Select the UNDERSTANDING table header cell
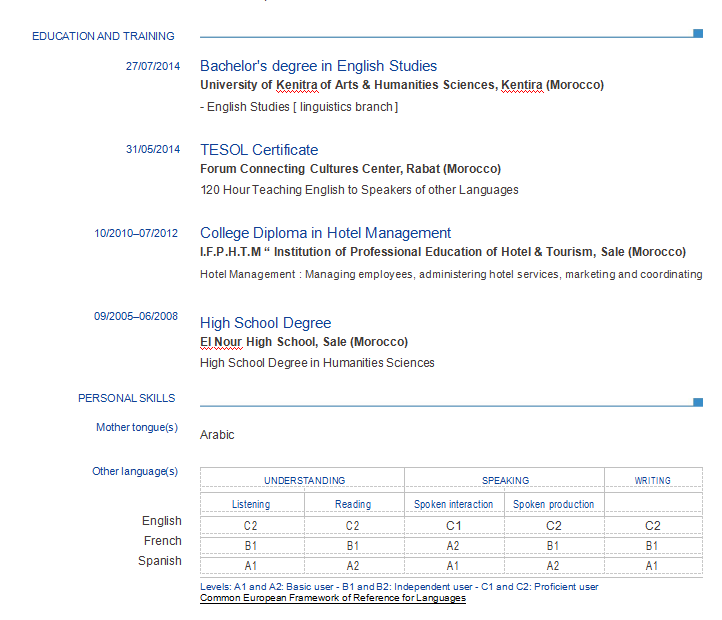Image resolution: width=722 pixels, height=620 pixels. click(304, 481)
